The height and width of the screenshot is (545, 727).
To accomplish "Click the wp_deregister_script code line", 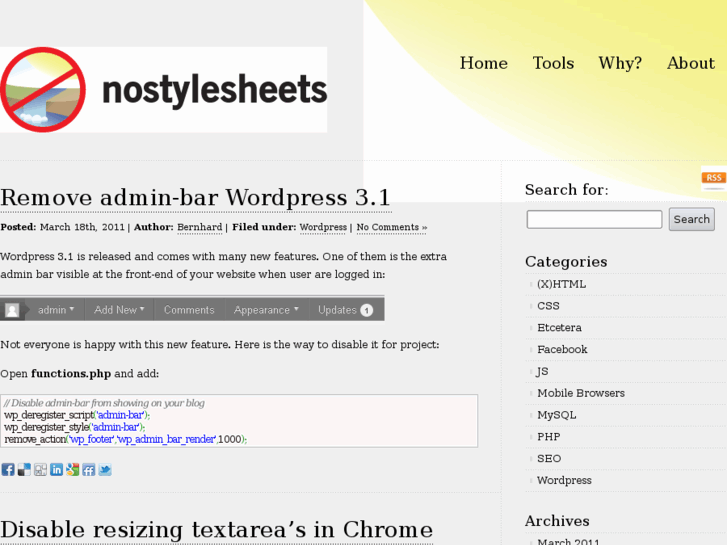I will [x=77, y=415].
